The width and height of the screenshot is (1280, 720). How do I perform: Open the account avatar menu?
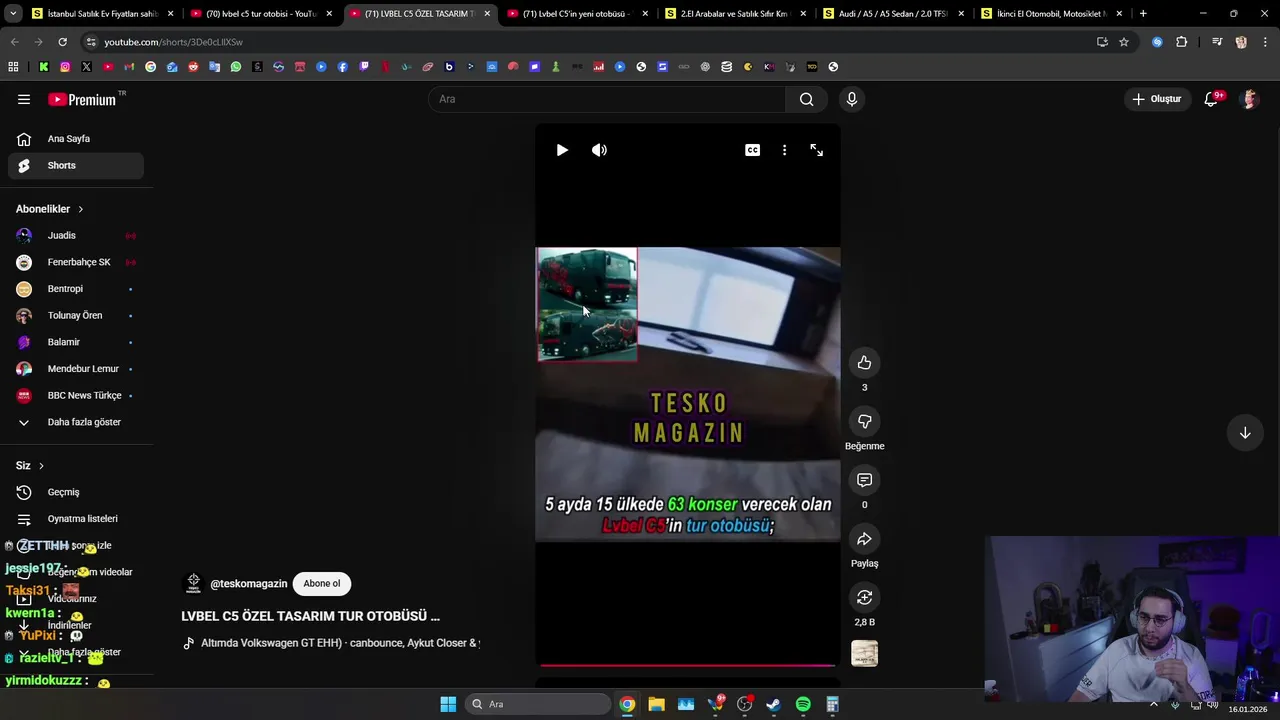(1249, 99)
